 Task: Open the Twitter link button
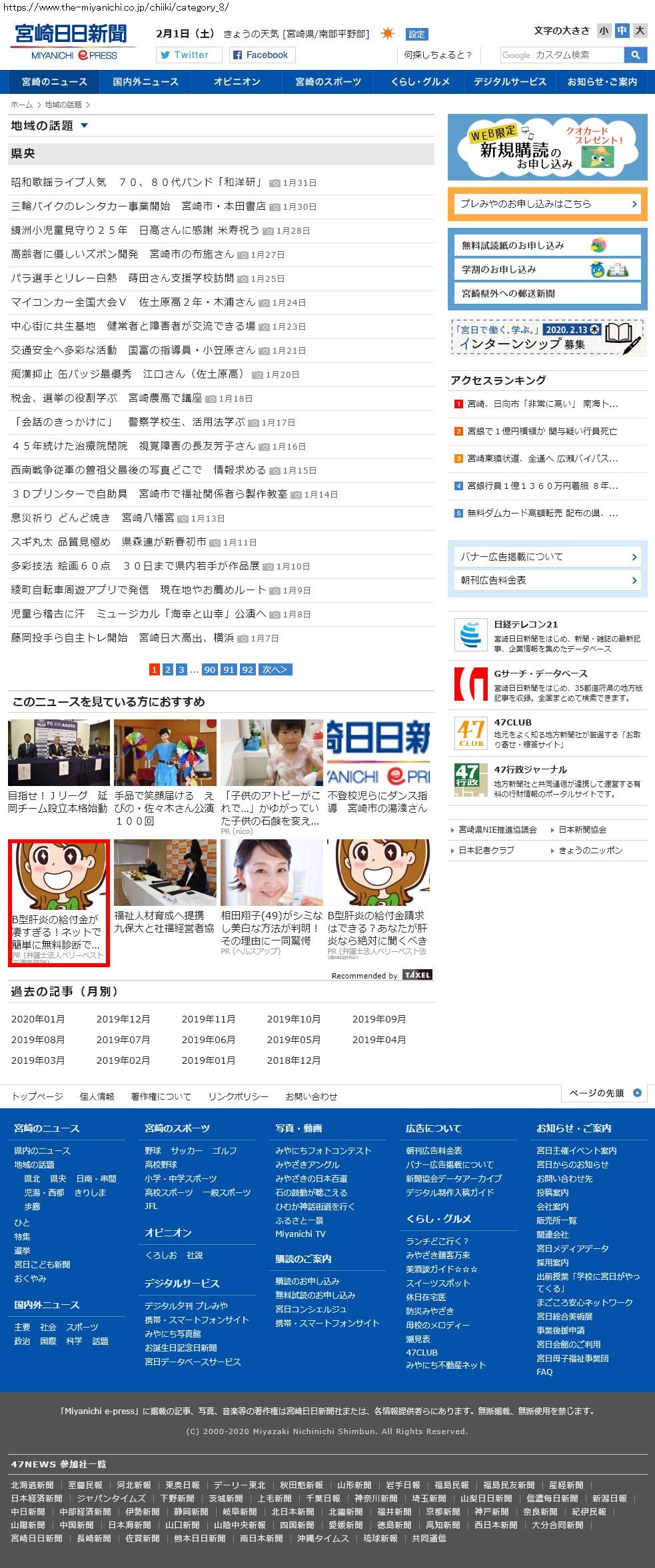(189, 55)
